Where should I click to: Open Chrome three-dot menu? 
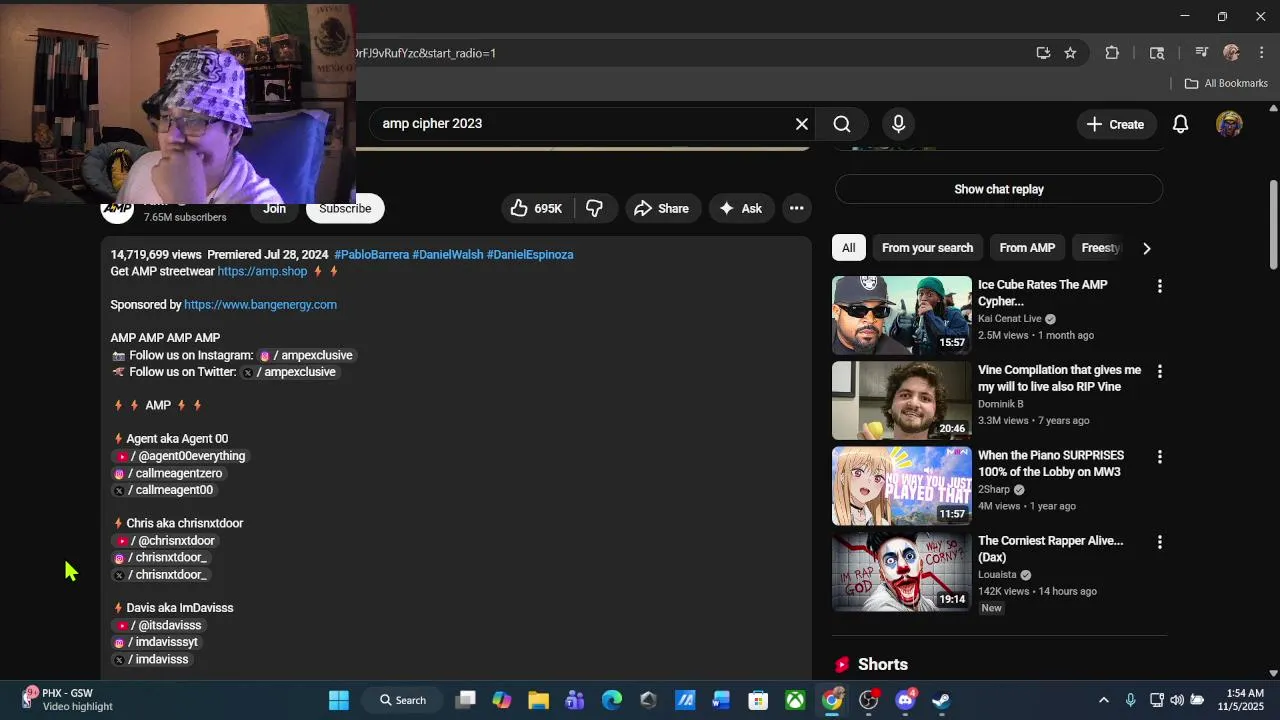point(1260,53)
